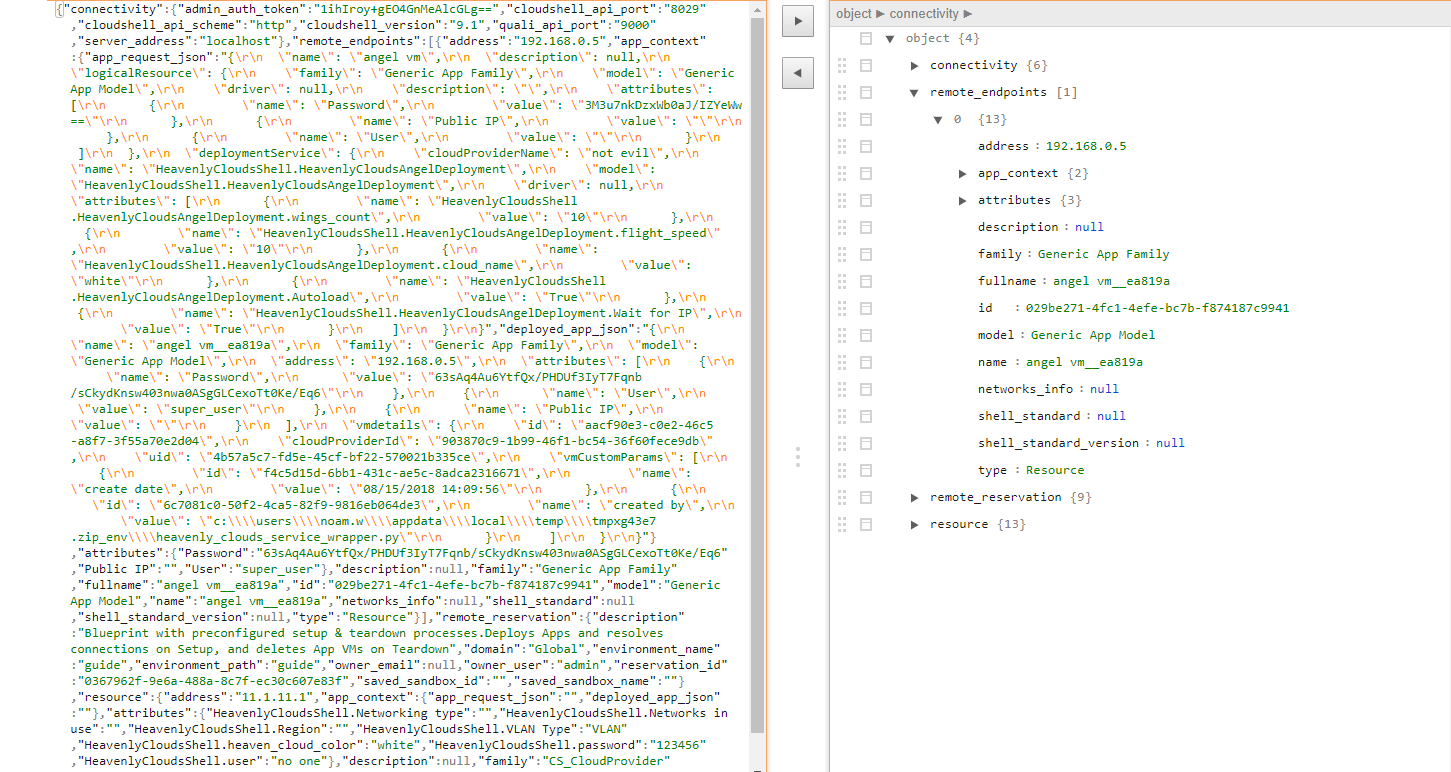Click the 'connectivity' field name in tree
1451x772 pixels.
[x=973, y=65]
